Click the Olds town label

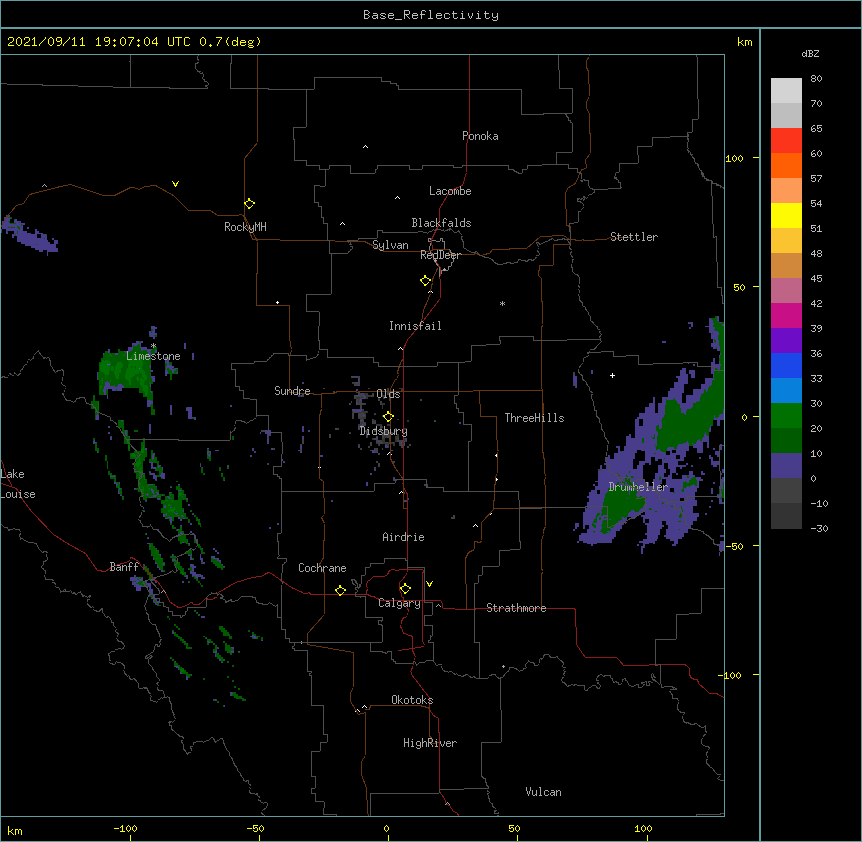(388, 394)
